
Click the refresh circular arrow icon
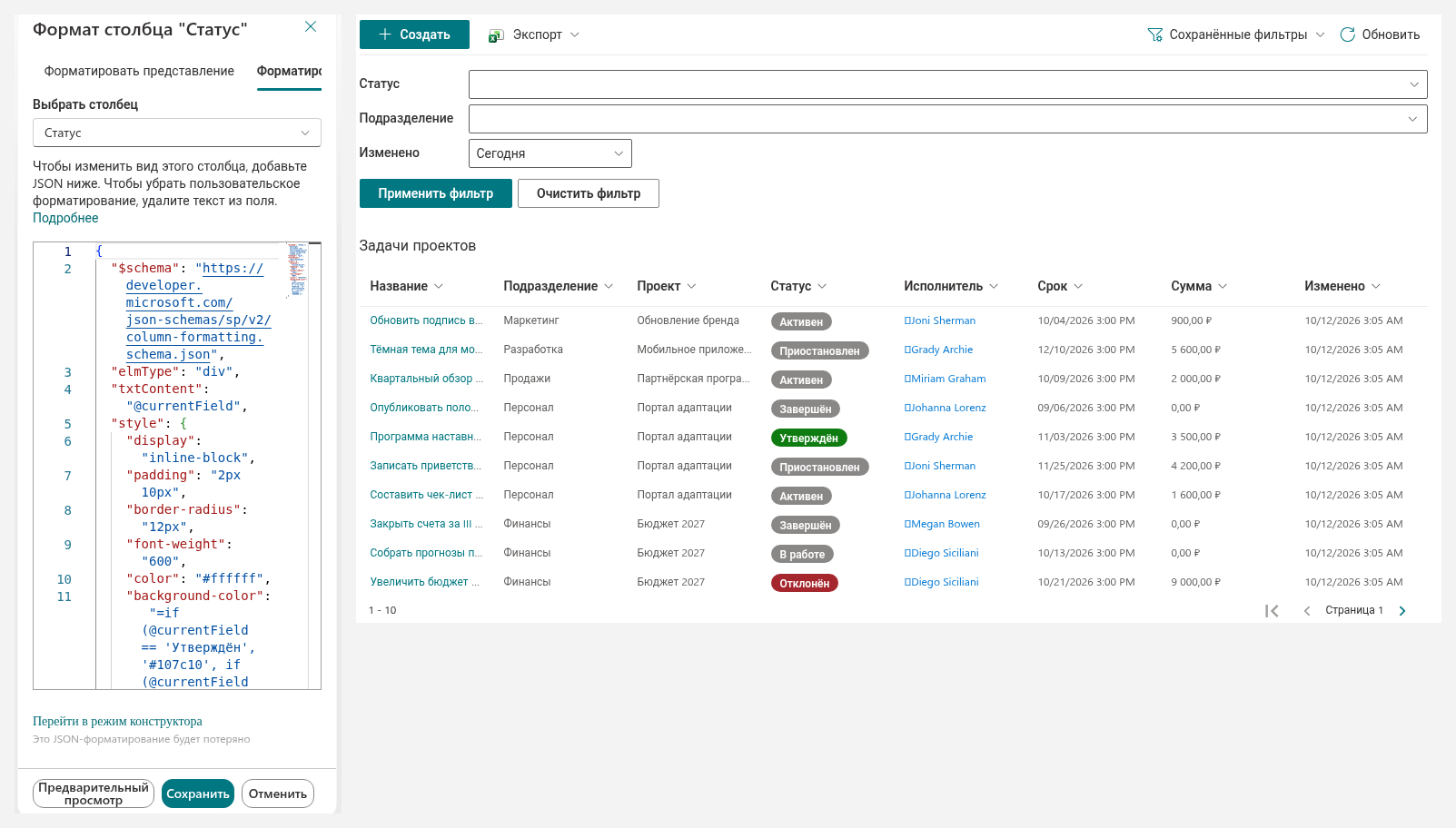(1347, 34)
